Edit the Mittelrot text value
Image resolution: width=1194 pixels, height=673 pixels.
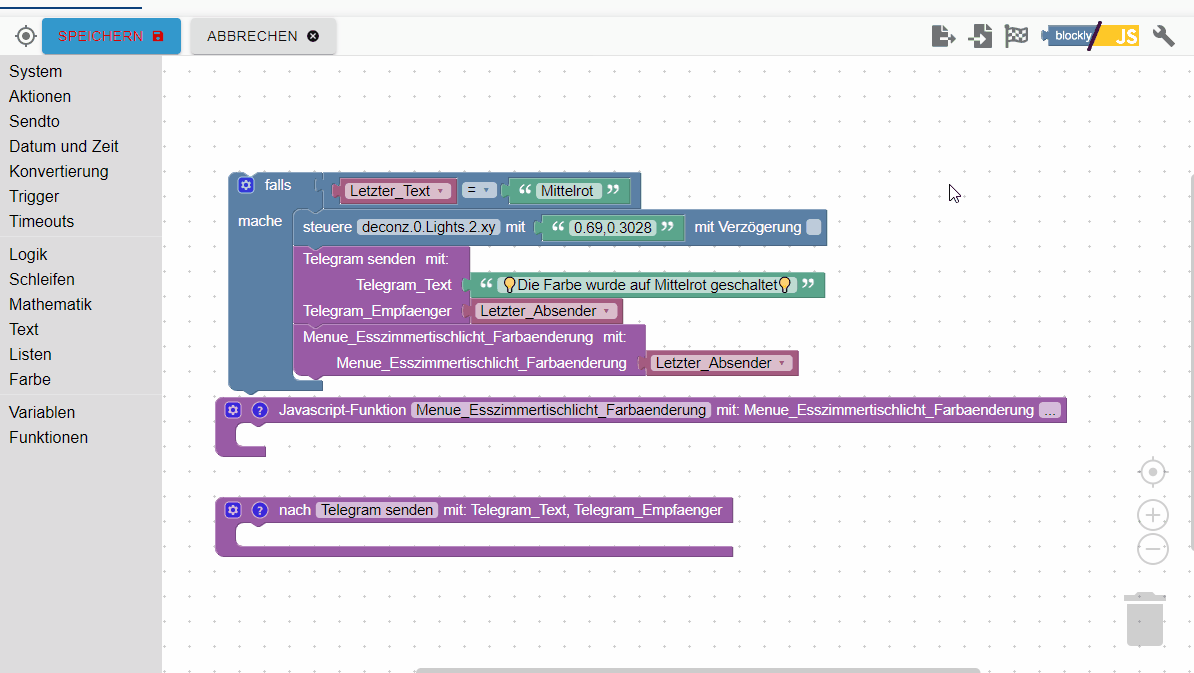pos(567,191)
